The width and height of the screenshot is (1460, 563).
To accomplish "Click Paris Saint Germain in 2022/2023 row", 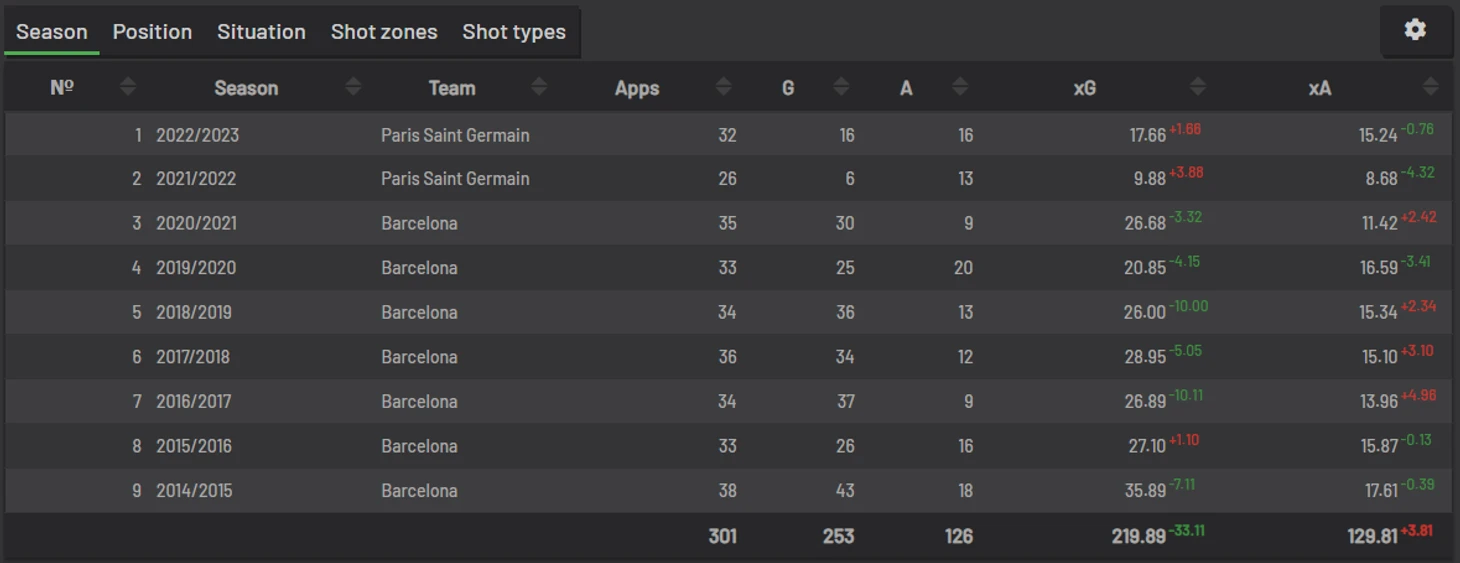I will point(455,135).
